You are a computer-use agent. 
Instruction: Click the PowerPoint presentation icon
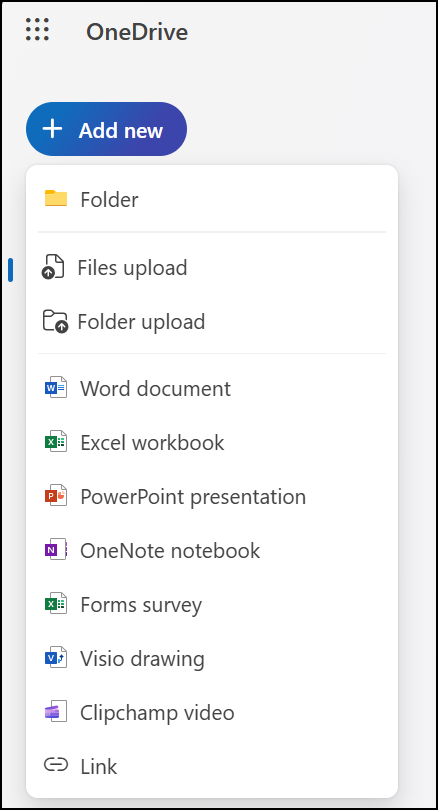point(56,495)
